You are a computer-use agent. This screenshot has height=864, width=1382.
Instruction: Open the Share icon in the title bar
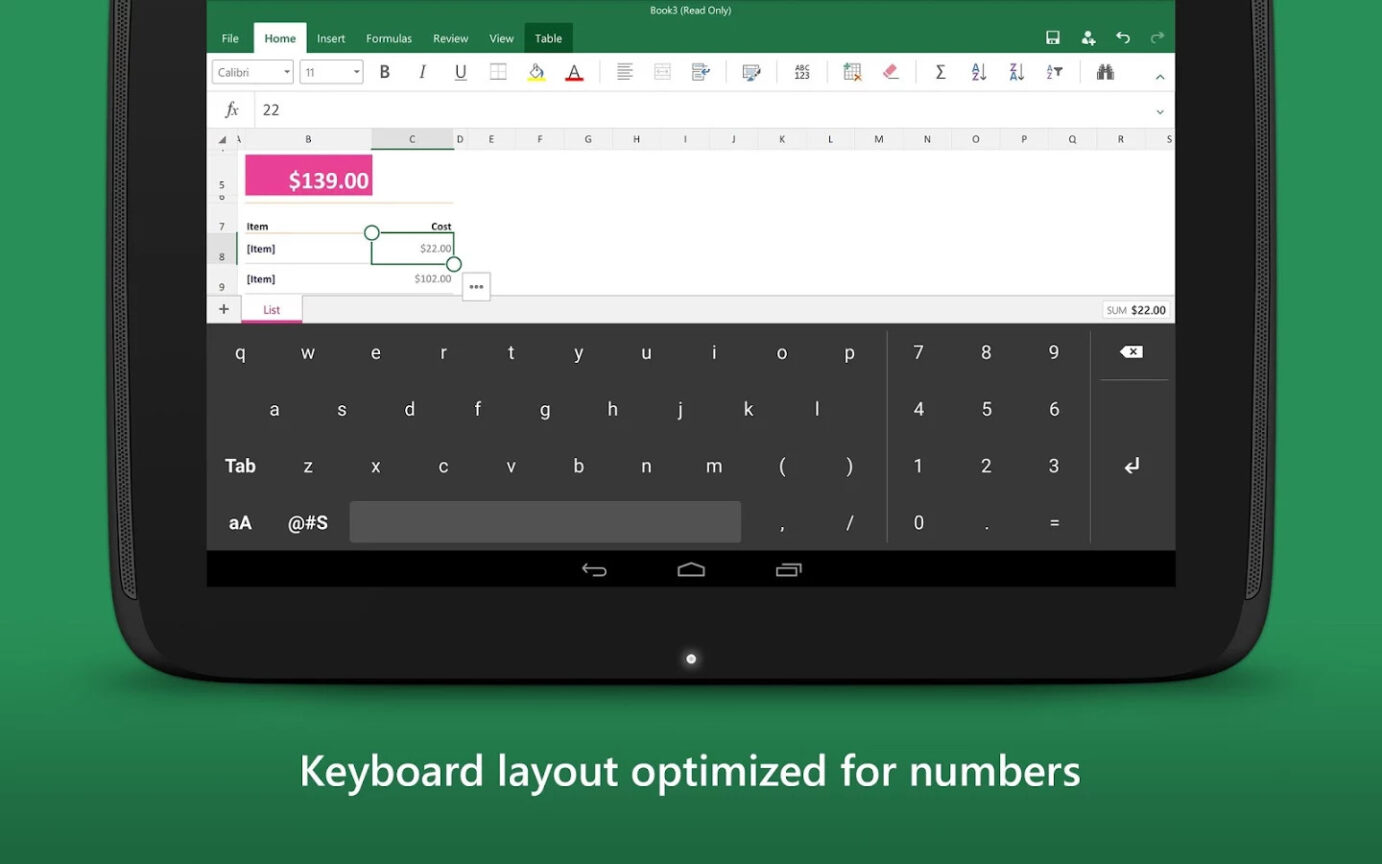1087,37
